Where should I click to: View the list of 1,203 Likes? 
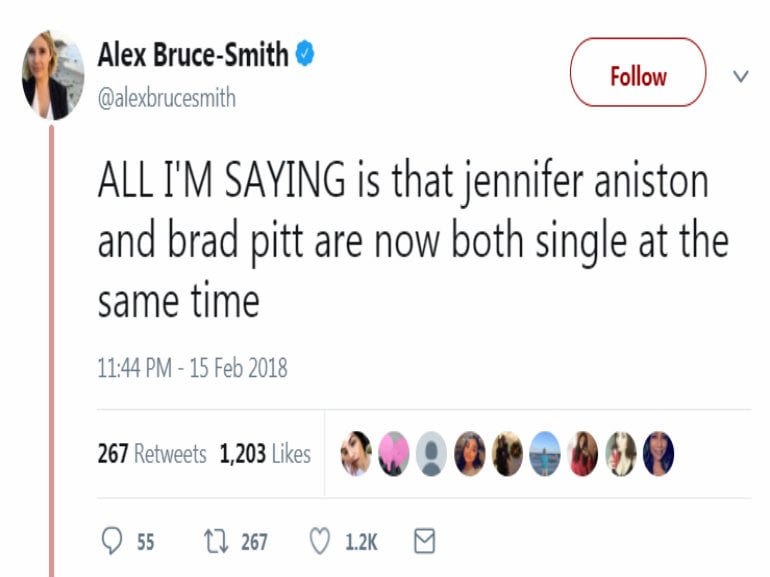(265, 454)
